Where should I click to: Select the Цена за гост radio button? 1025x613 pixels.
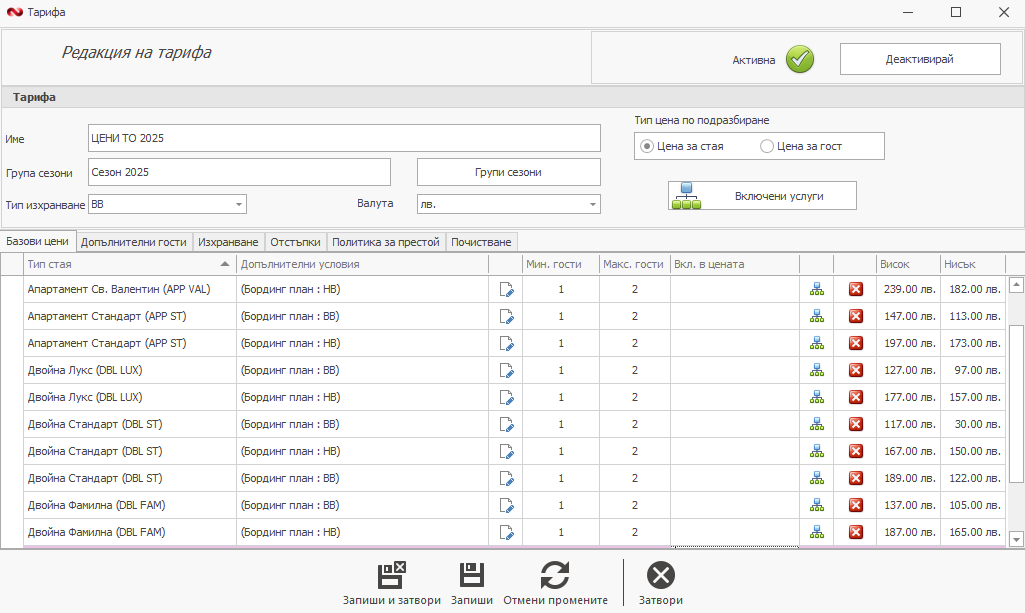(767, 146)
